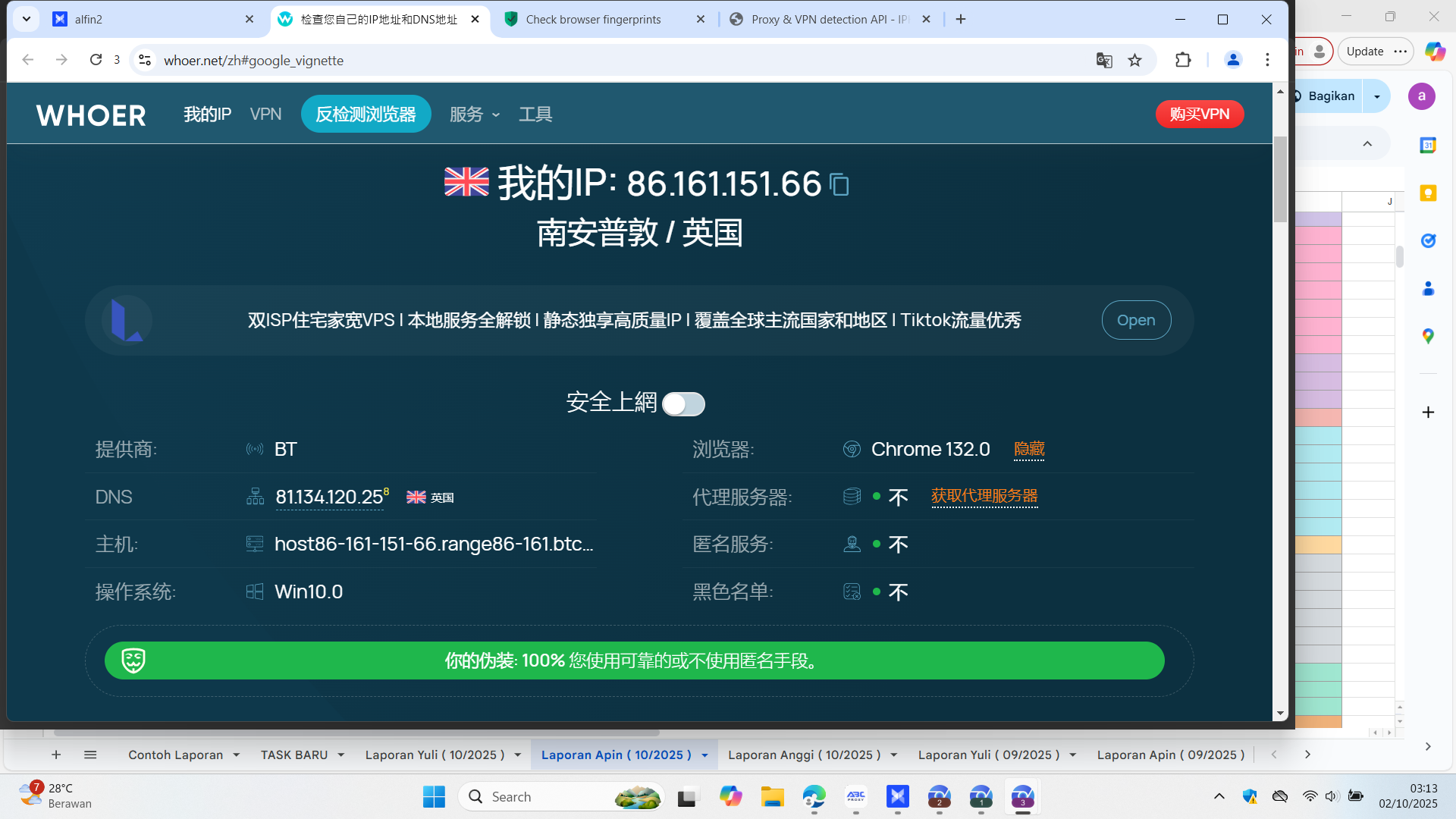Open Google Maps icon in side panel
This screenshot has height=819, width=1456.
pyautogui.click(x=1428, y=336)
